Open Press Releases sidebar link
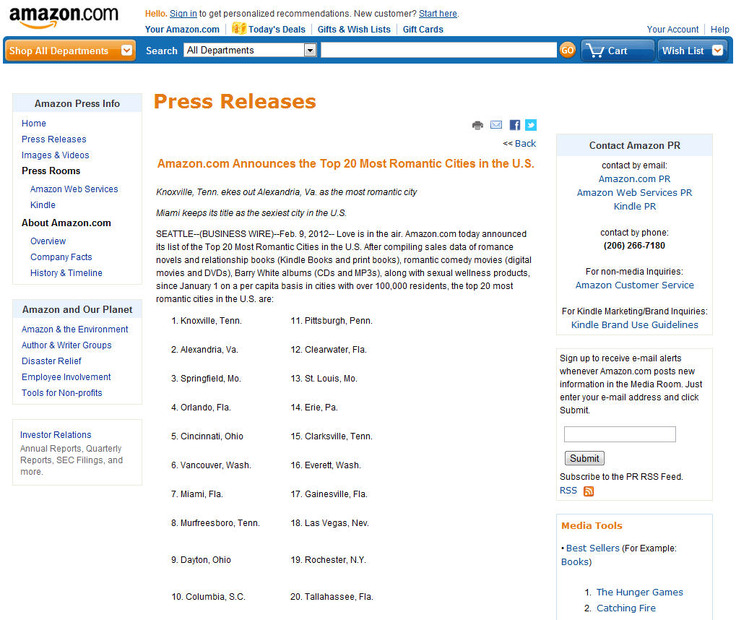 (x=54, y=139)
